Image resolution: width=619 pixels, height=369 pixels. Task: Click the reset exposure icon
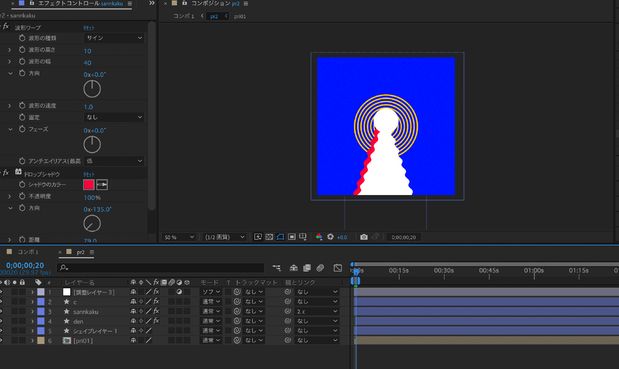coord(330,237)
